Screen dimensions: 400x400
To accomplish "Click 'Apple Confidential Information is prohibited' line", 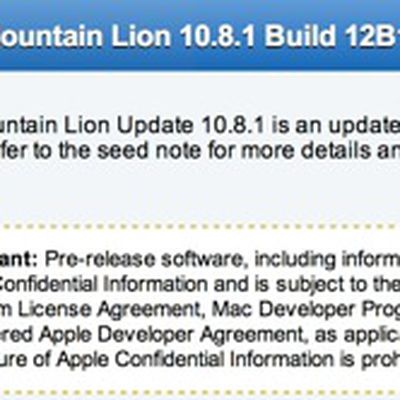I will 228,360.
